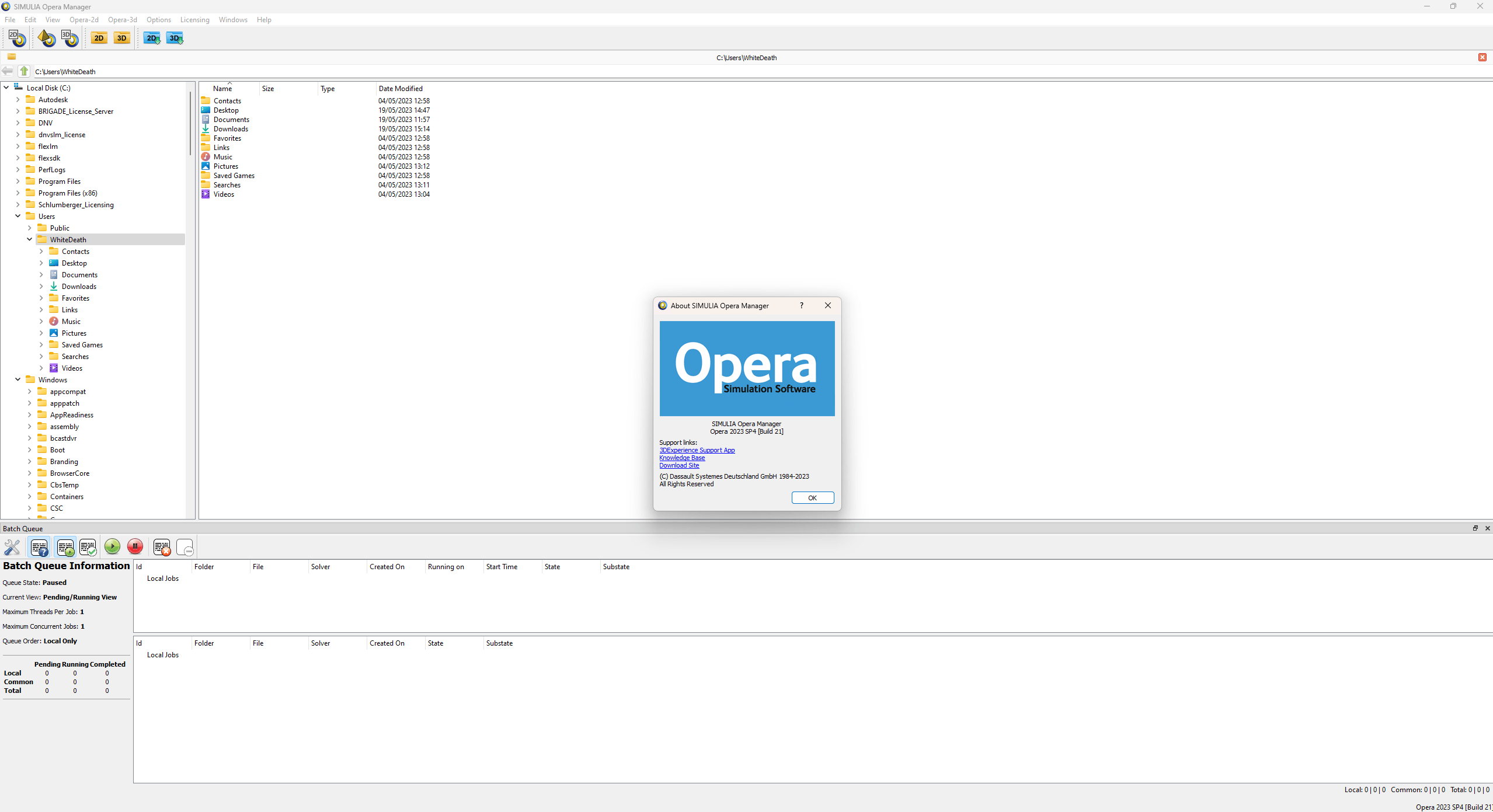Collapse the Windows folder node
This screenshot has height=812, width=1493.
[18, 379]
